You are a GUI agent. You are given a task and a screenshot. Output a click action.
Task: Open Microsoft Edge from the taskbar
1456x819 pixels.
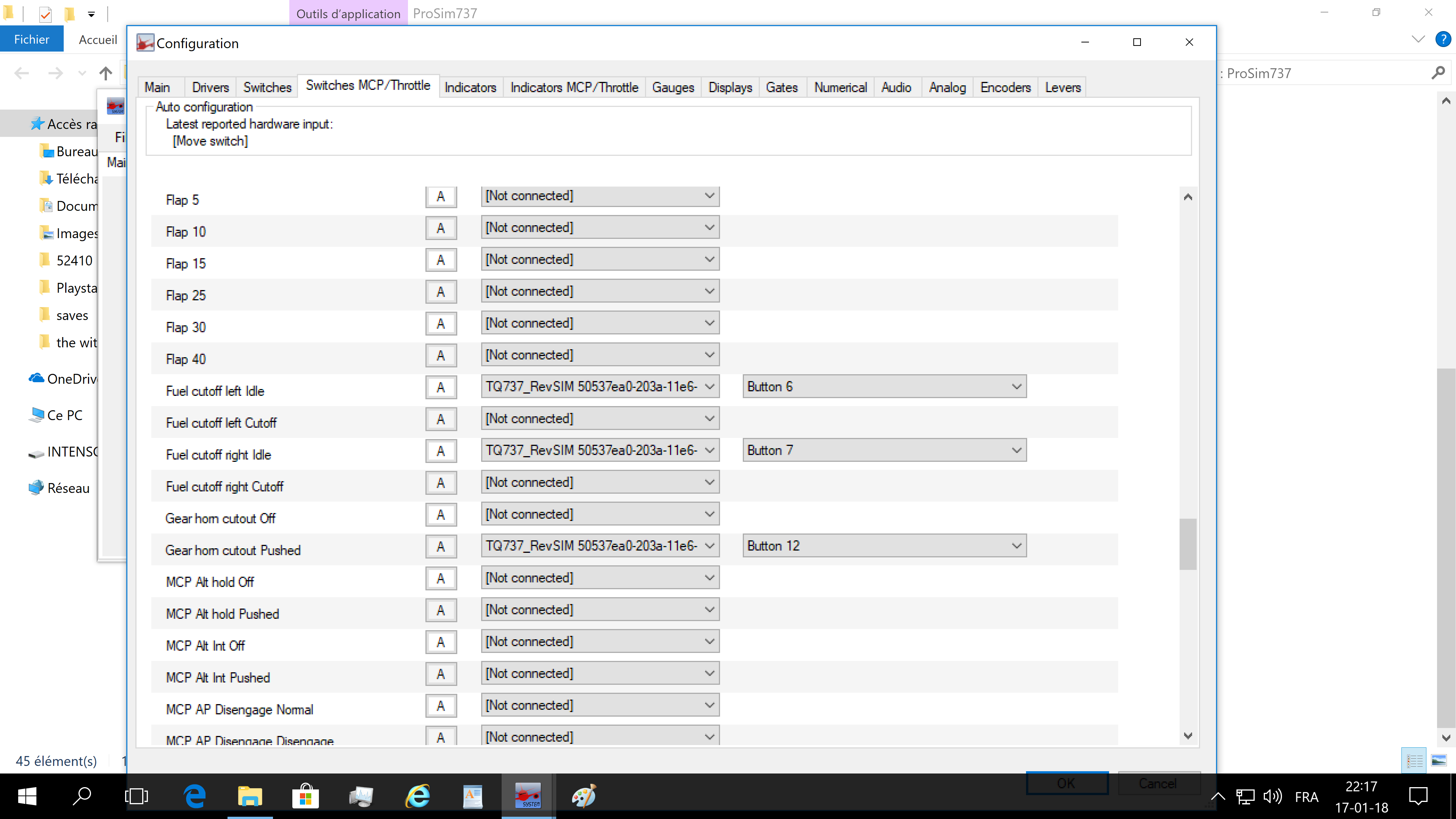[x=195, y=796]
